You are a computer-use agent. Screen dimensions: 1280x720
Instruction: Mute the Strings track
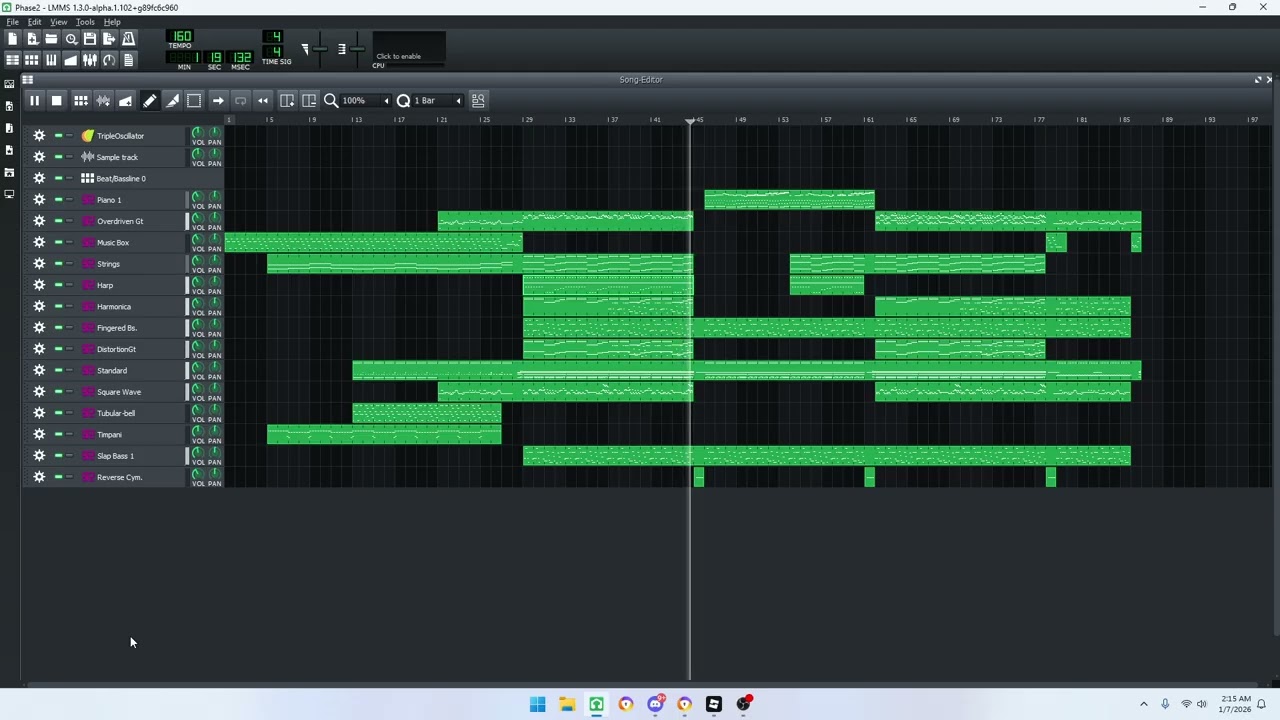pos(58,264)
